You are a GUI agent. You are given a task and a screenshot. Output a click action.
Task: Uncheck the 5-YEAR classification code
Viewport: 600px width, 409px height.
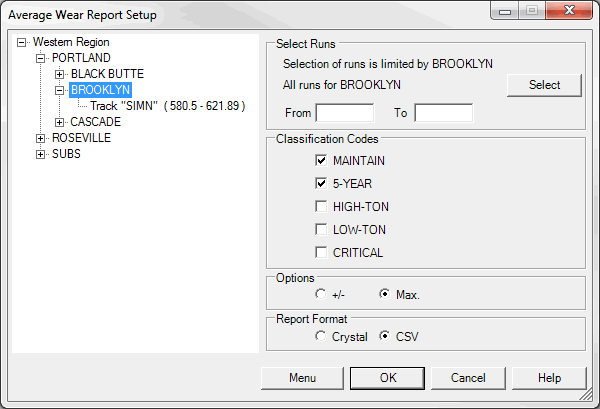pyautogui.click(x=321, y=183)
